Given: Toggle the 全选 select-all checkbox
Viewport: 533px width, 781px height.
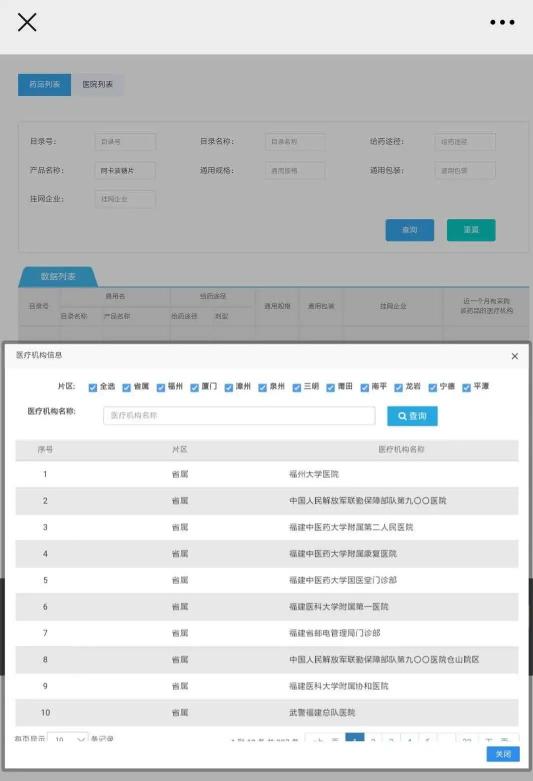Looking at the screenshot, I should [93, 388].
